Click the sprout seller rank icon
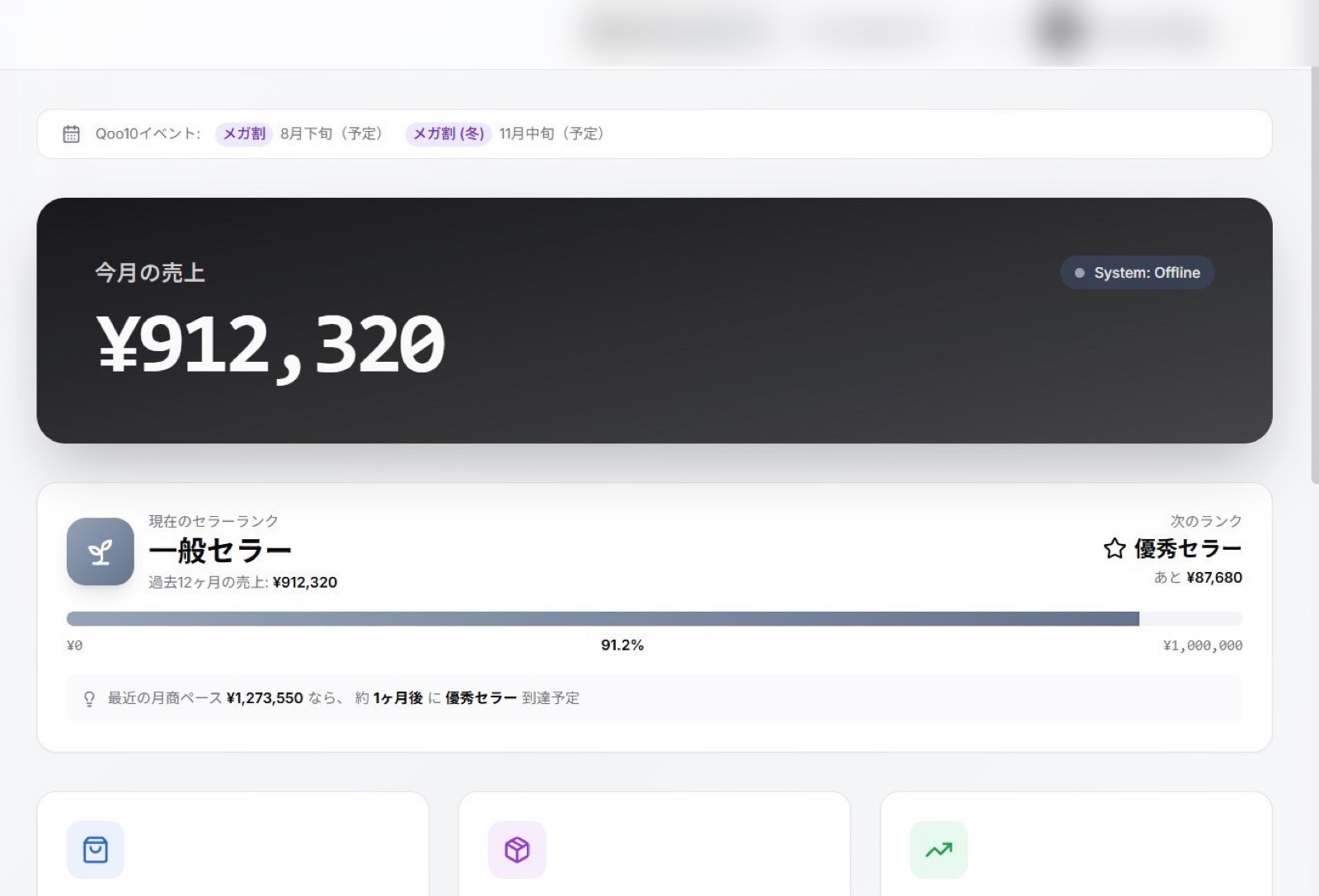1319x896 pixels. coord(101,551)
